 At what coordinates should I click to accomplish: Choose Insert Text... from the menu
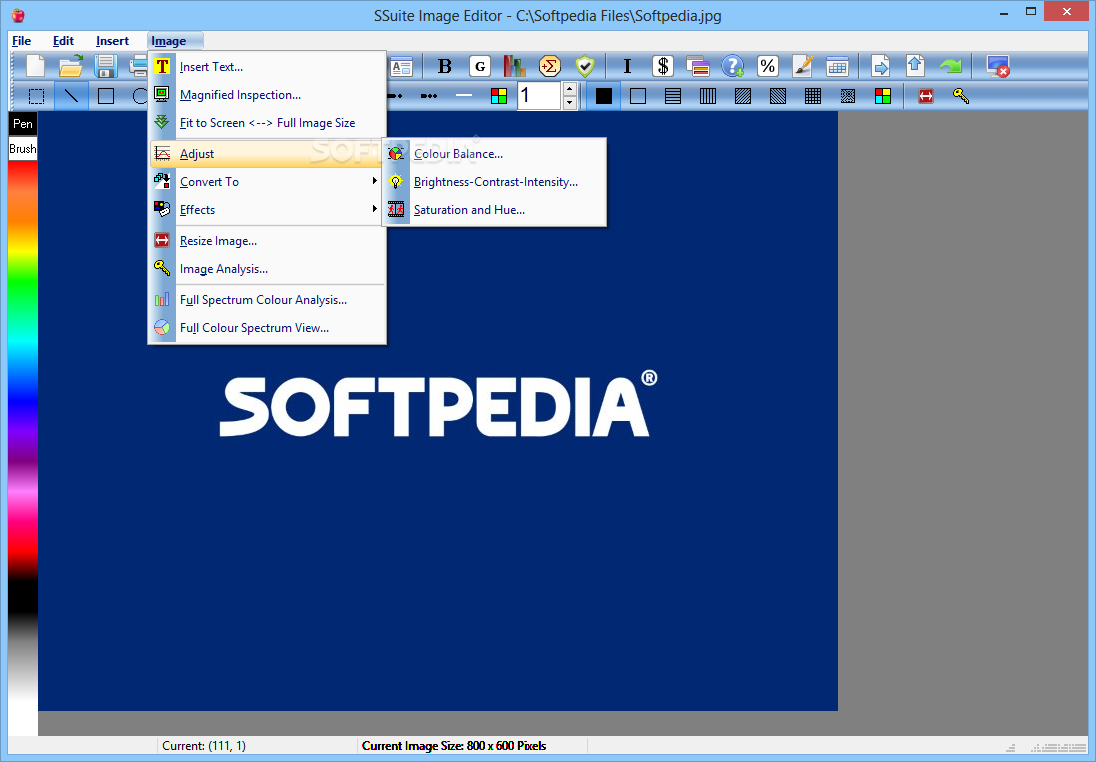[268, 67]
